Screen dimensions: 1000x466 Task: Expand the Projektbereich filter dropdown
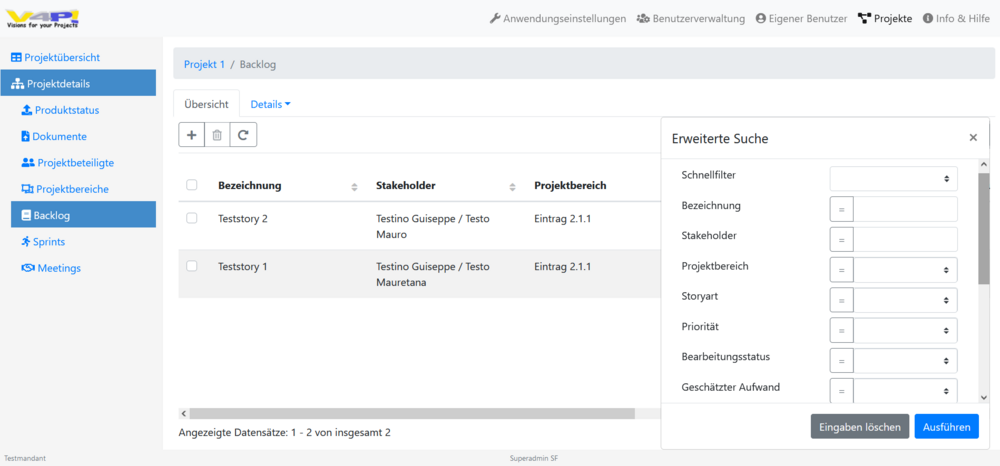(x=904, y=269)
